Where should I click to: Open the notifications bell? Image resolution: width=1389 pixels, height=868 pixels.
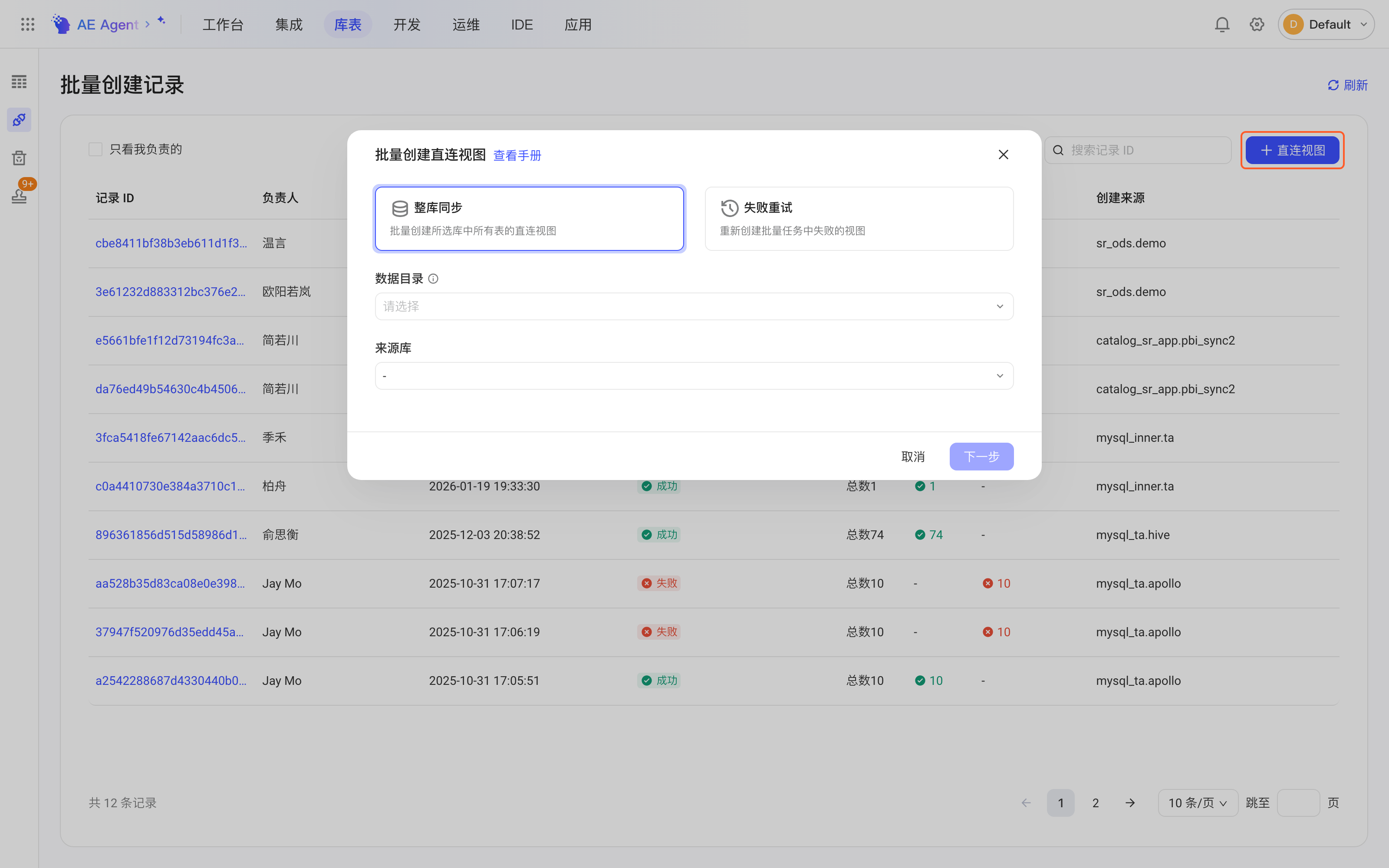1222,24
